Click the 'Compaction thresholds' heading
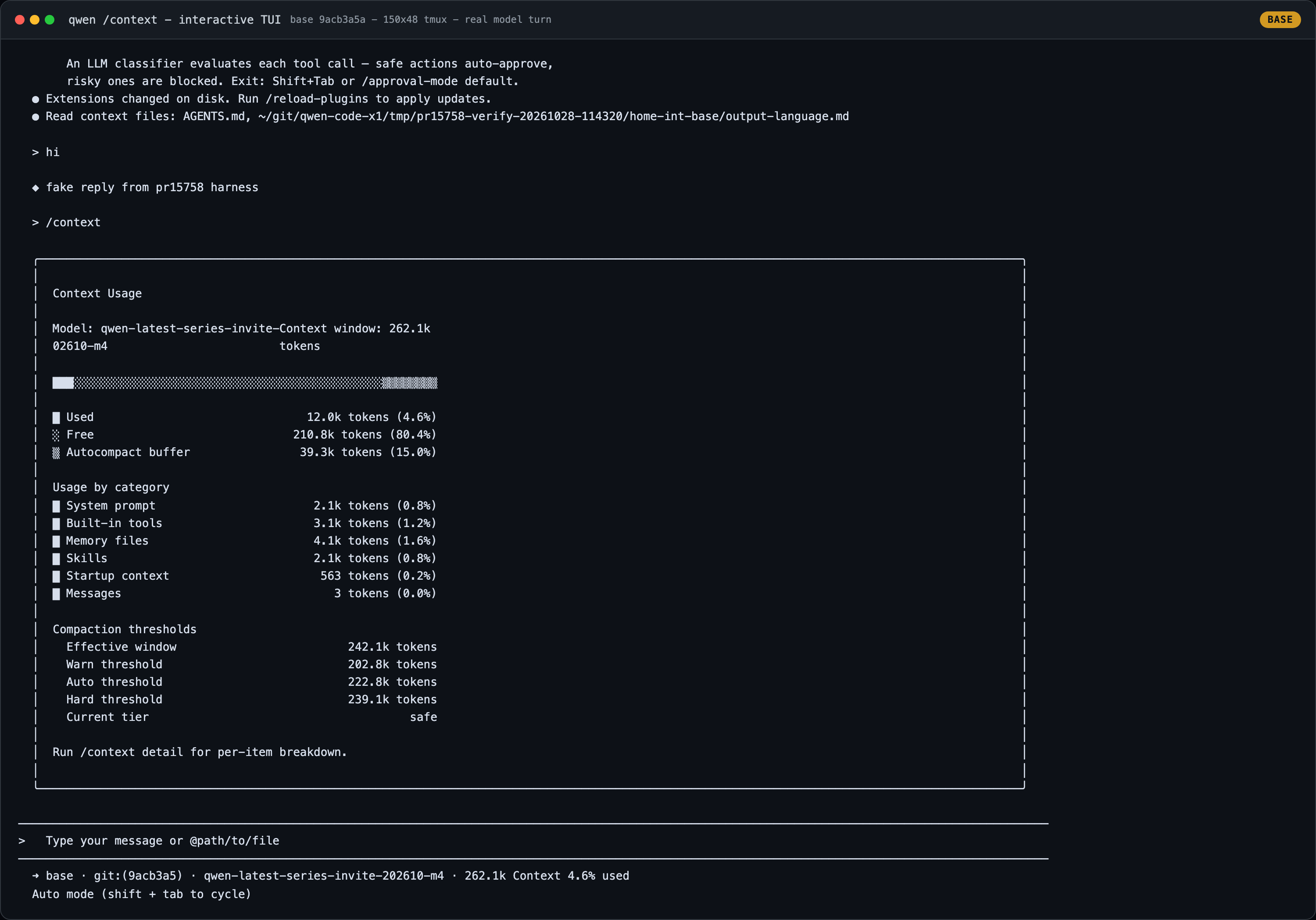The width and height of the screenshot is (1316, 920). coord(125,629)
